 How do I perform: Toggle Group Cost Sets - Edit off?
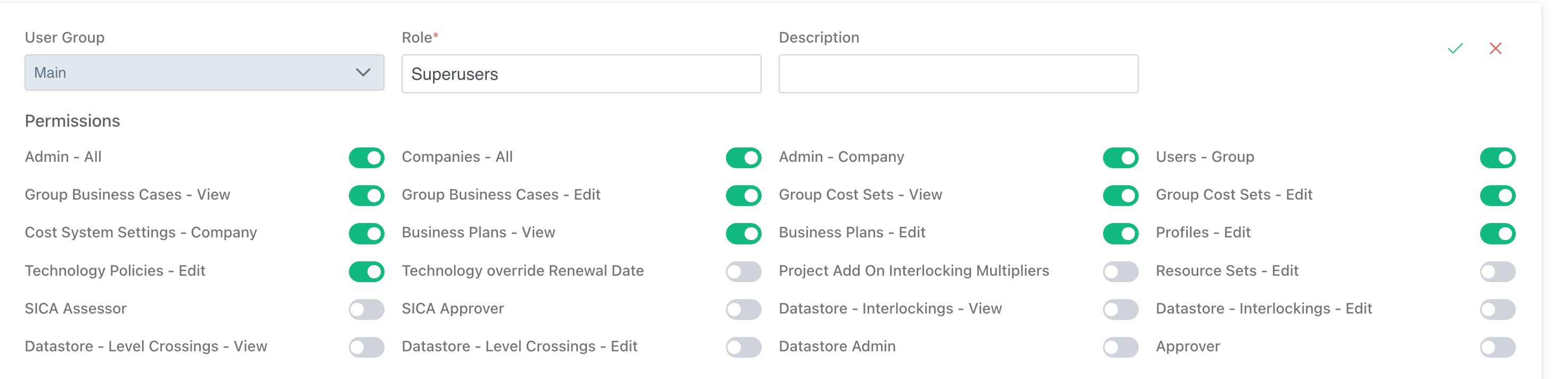[1497, 195]
